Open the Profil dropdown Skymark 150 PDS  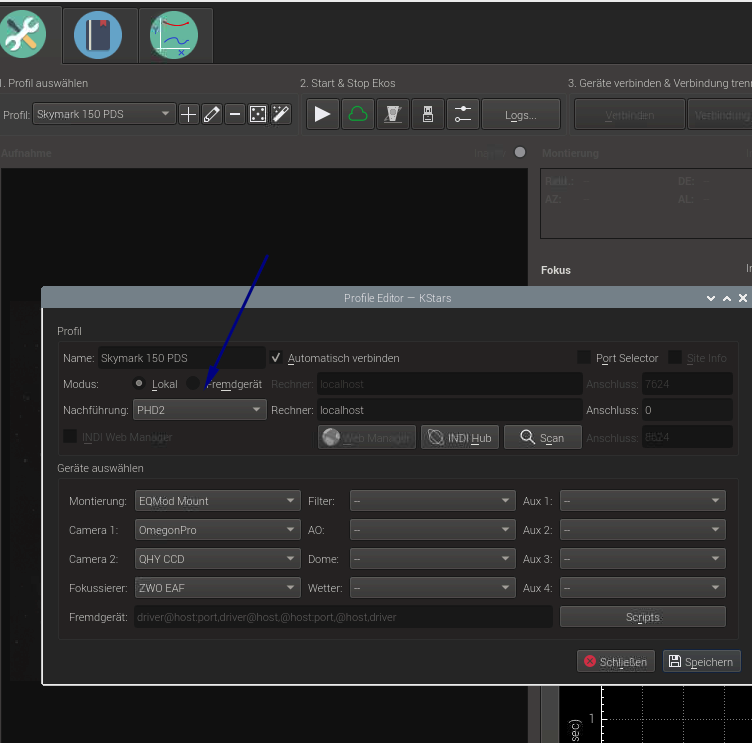pos(104,114)
